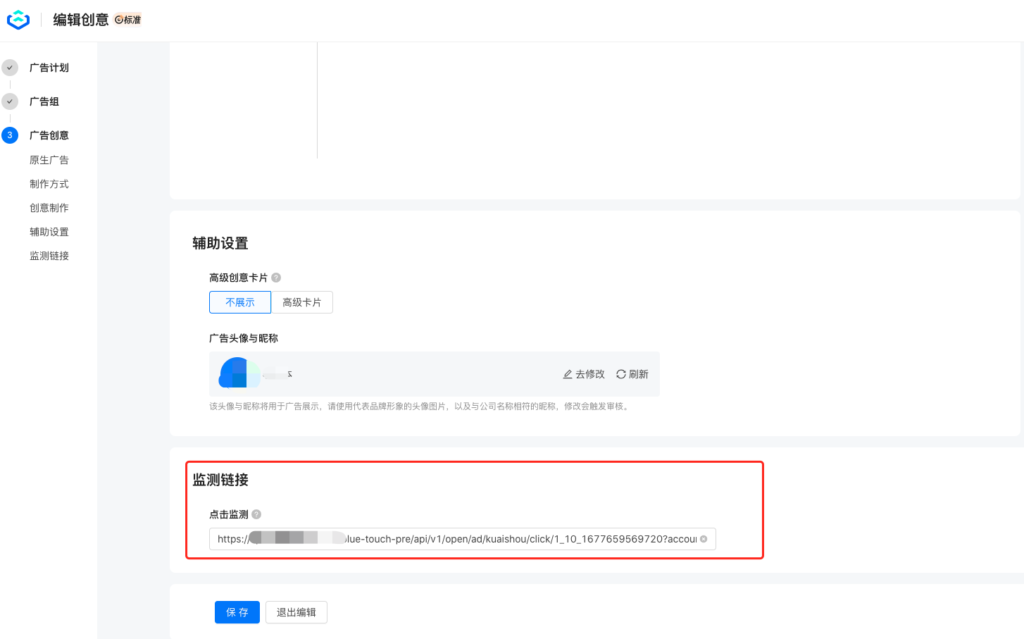Click the 退出编辑 button
Screen dimensions: 1024x639
[296, 613]
